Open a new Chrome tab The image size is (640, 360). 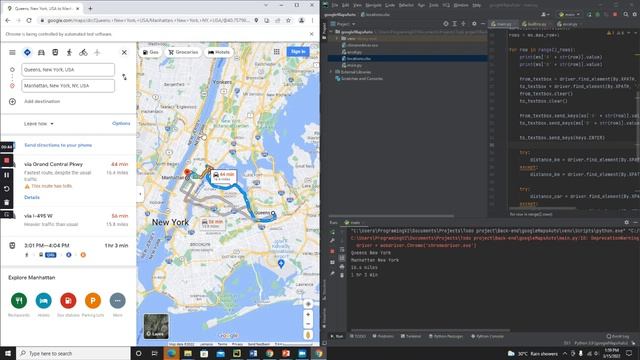(90, 8)
